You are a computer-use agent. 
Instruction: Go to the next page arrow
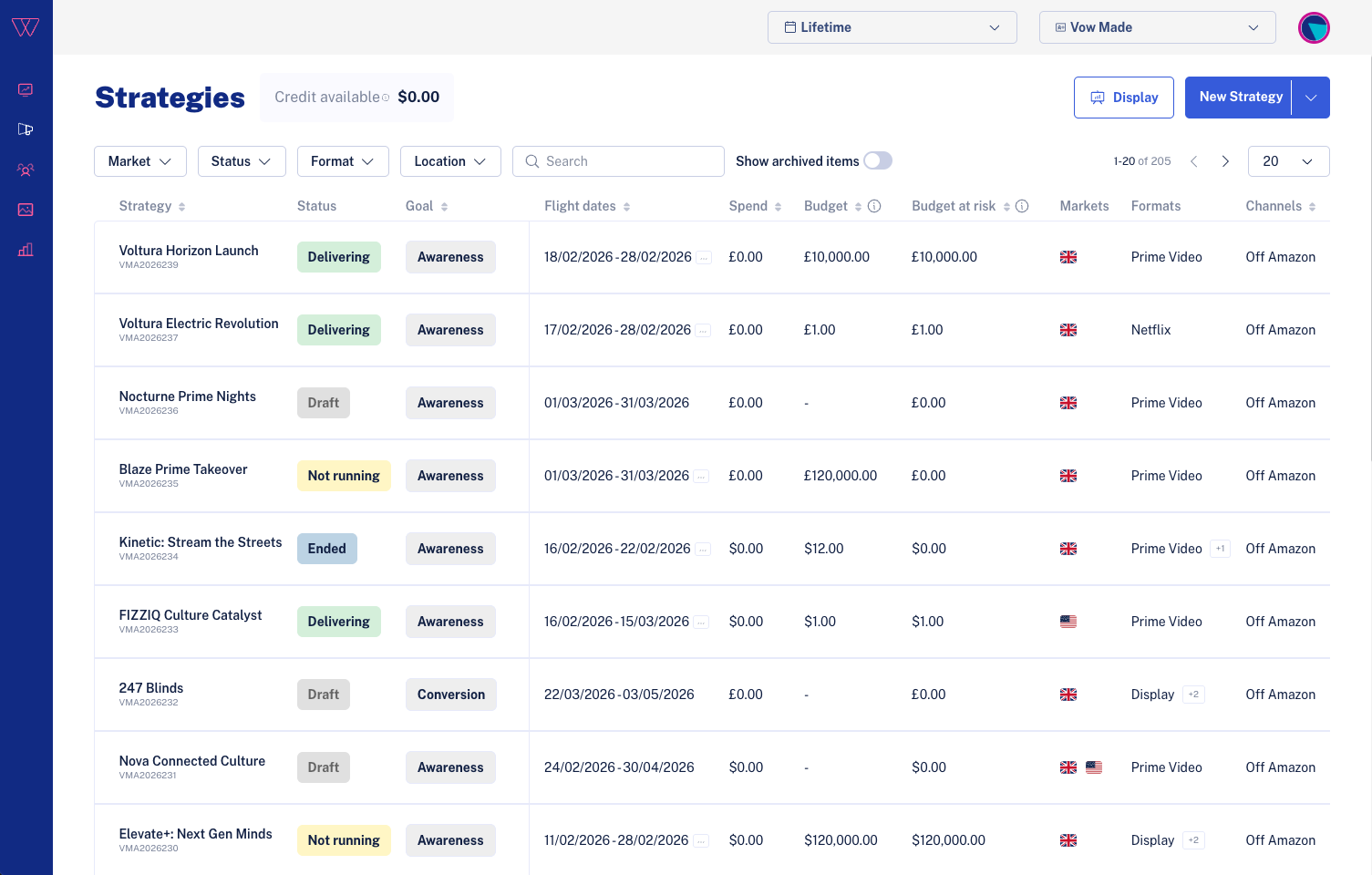coord(1225,161)
